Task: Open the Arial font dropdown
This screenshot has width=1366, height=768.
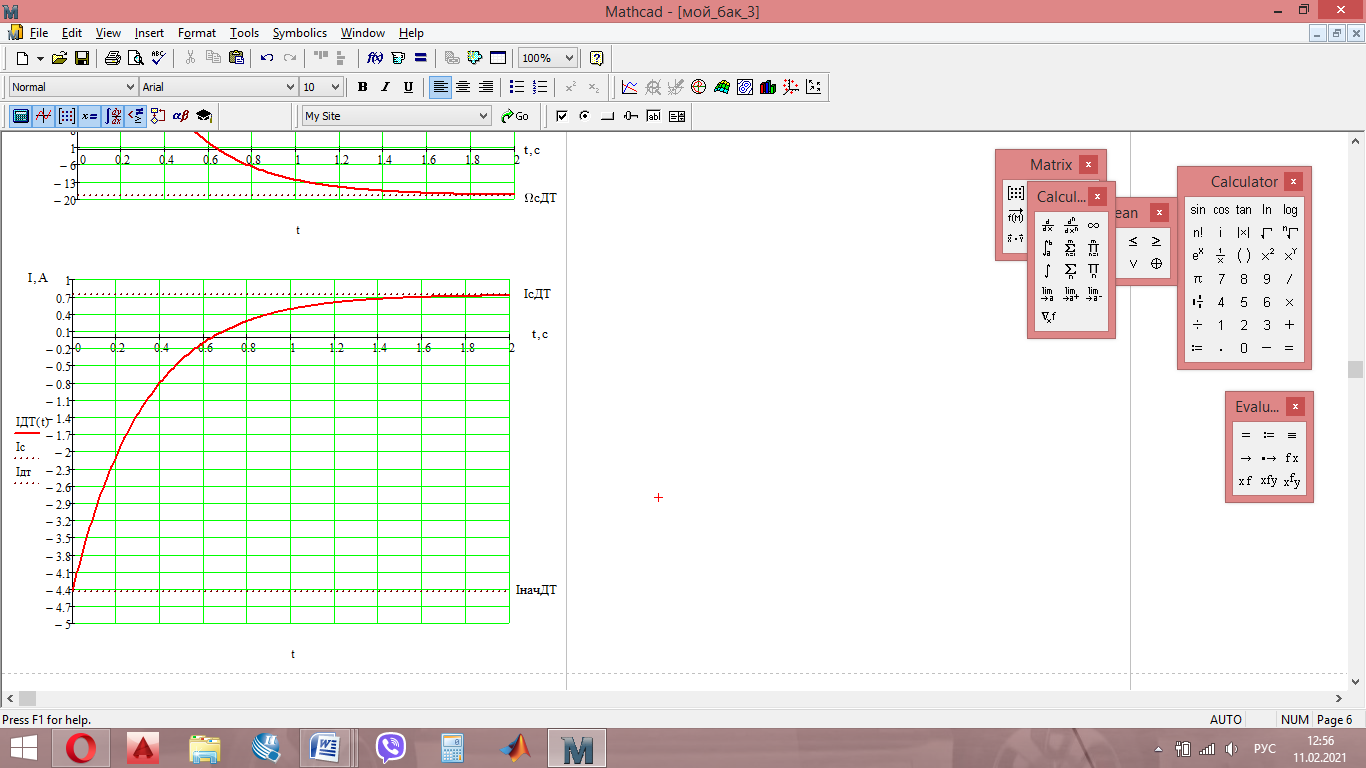Action: 290,87
